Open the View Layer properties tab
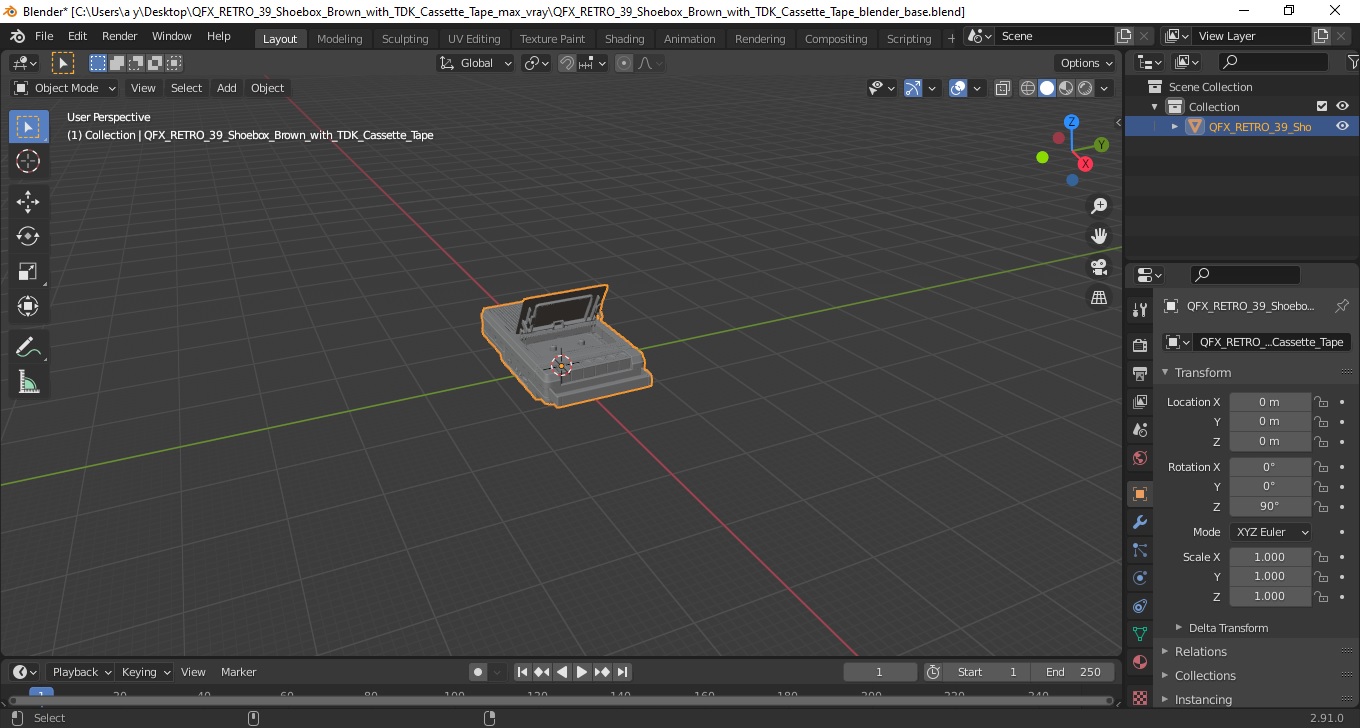Image resolution: width=1360 pixels, height=728 pixels. 1140,402
